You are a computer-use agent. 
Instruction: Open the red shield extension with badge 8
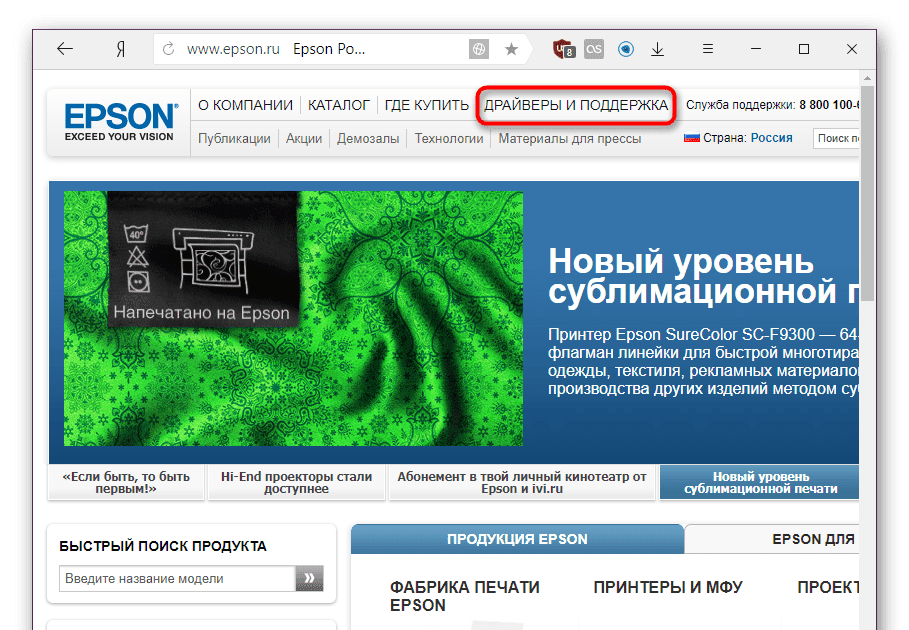coord(563,49)
